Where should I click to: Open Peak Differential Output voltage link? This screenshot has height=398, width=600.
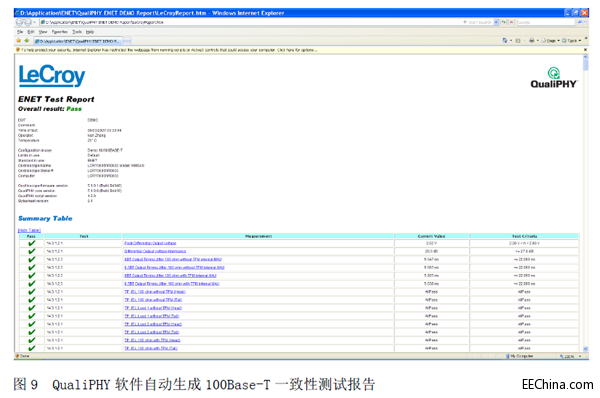click(x=150, y=243)
